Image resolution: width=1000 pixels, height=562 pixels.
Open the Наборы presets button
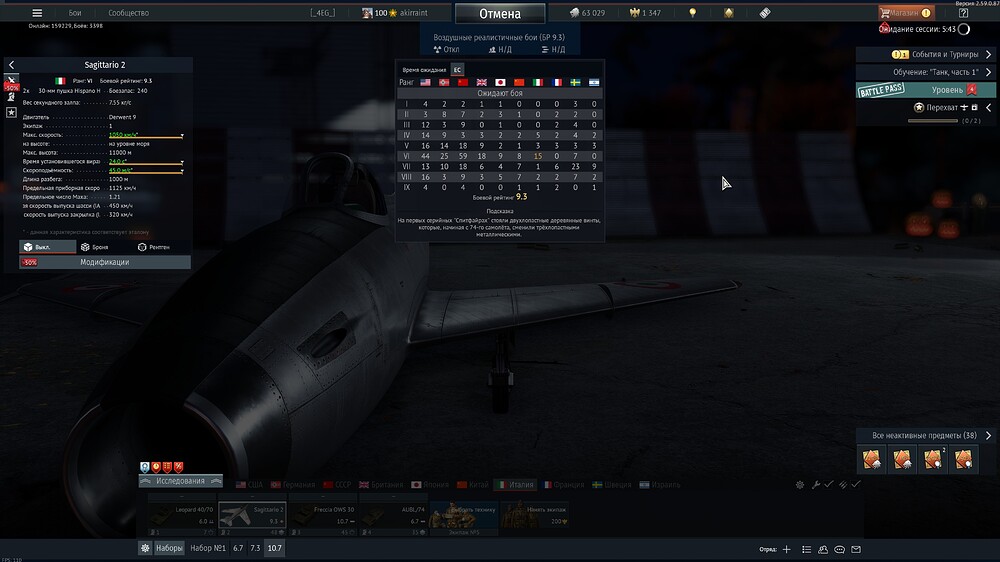[x=169, y=548]
